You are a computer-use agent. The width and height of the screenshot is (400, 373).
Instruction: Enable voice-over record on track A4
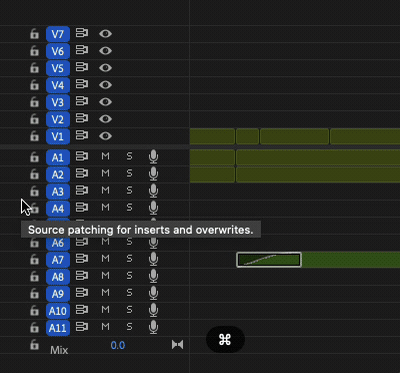pyautogui.click(x=153, y=208)
